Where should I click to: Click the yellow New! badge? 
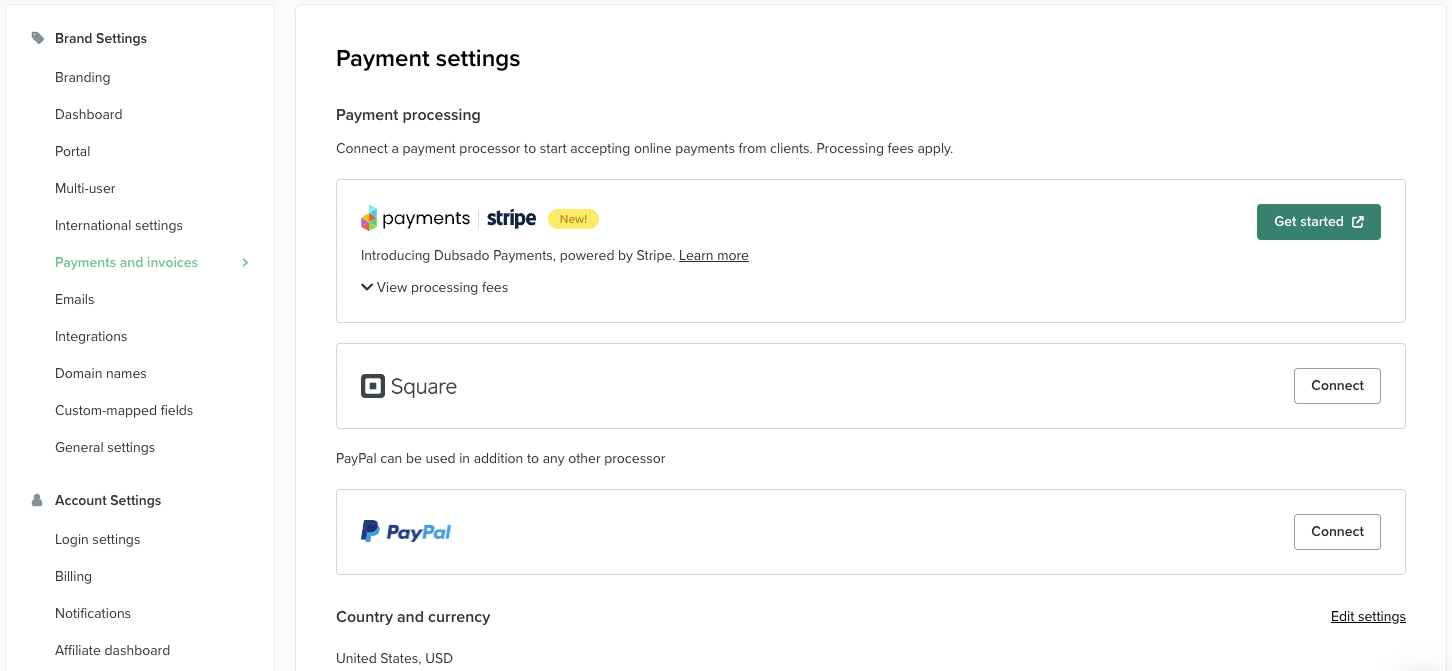tap(573, 218)
